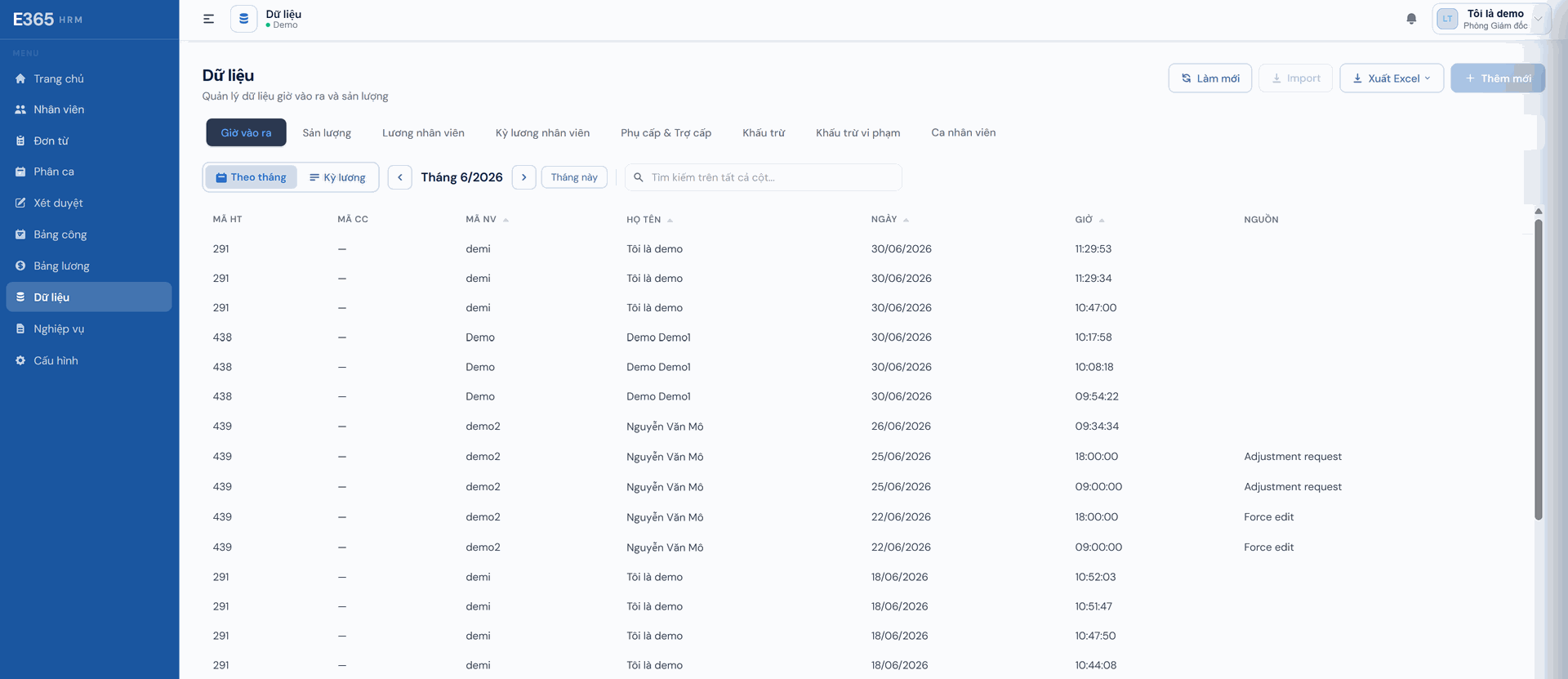The width and height of the screenshot is (1568, 679).
Task: Click the table vertical scrollbar
Action: point(1539,368)
